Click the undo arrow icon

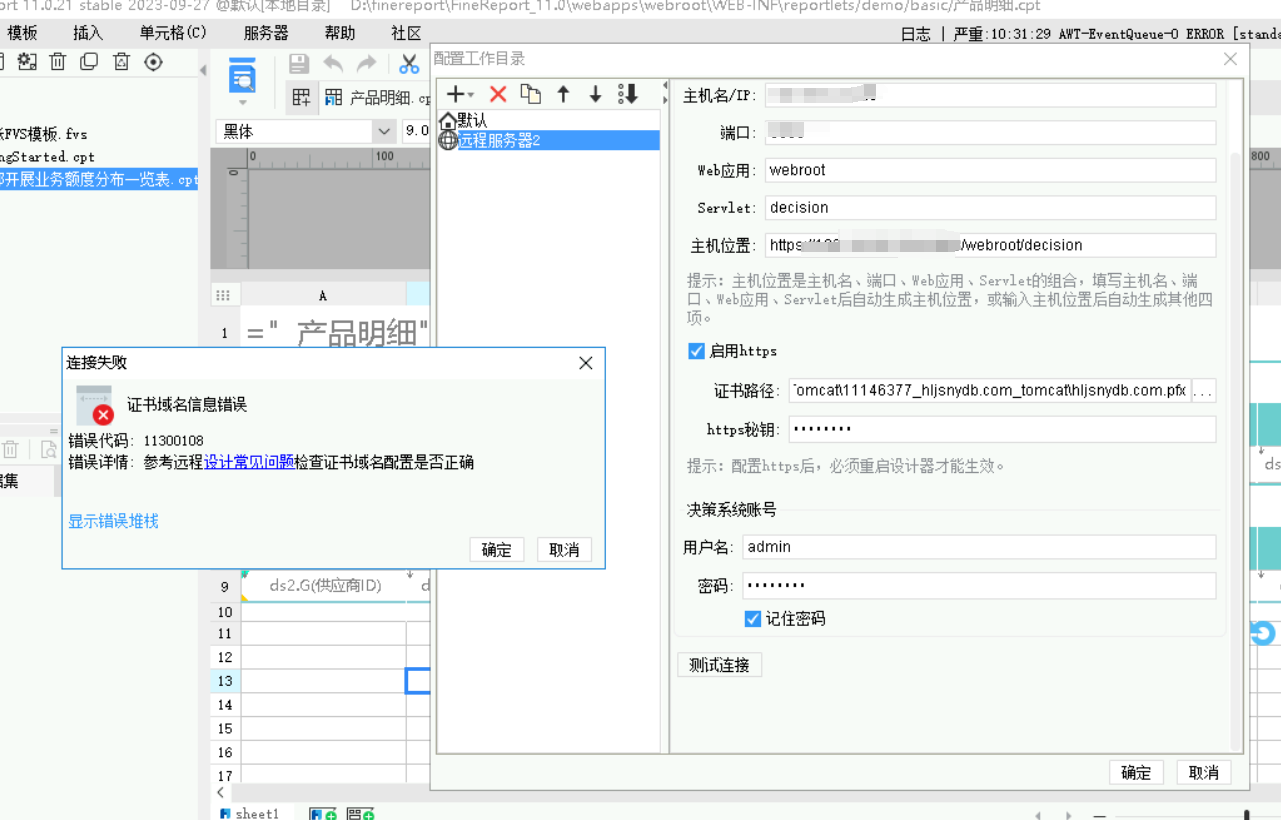tap(333, 64)
